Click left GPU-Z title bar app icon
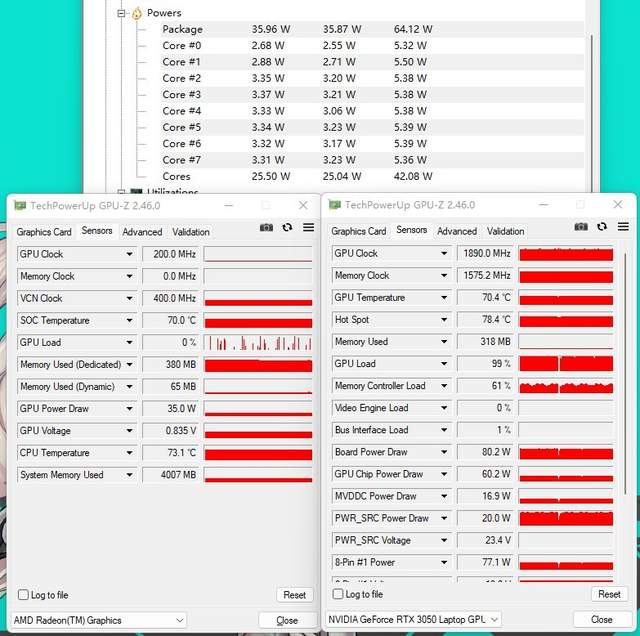Screen dimensions: 640x636 click(x=20, y=205)
